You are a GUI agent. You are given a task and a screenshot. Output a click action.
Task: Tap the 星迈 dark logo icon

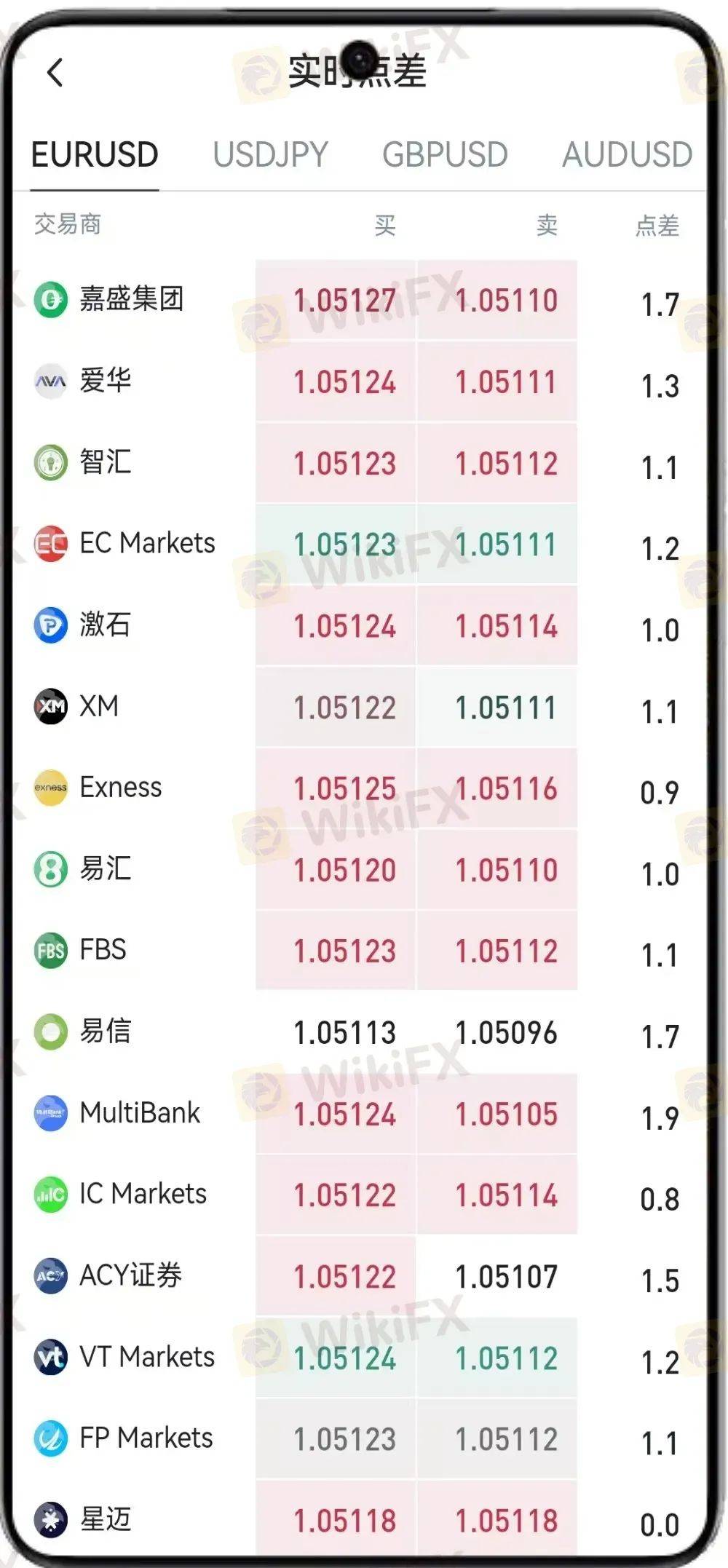pyautogui.click(x=51, y=1520)
